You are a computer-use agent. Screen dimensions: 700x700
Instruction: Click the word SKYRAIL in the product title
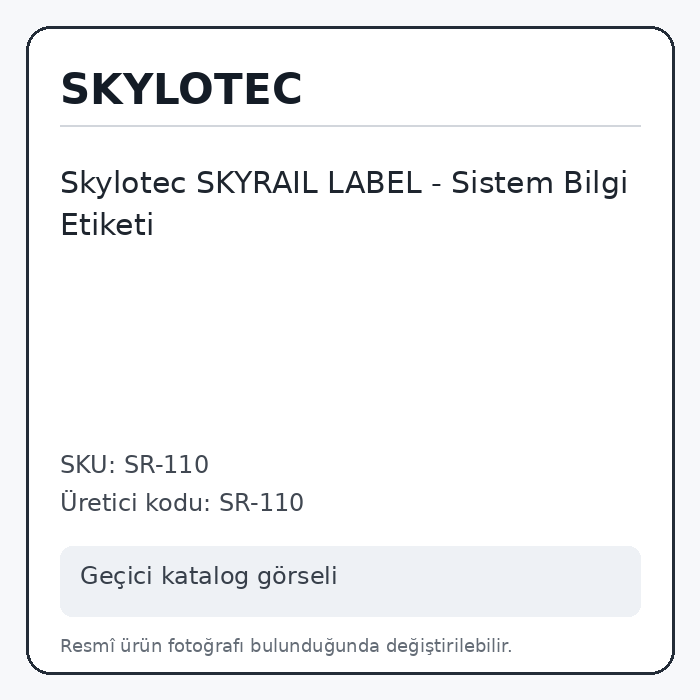coord(257,183)
